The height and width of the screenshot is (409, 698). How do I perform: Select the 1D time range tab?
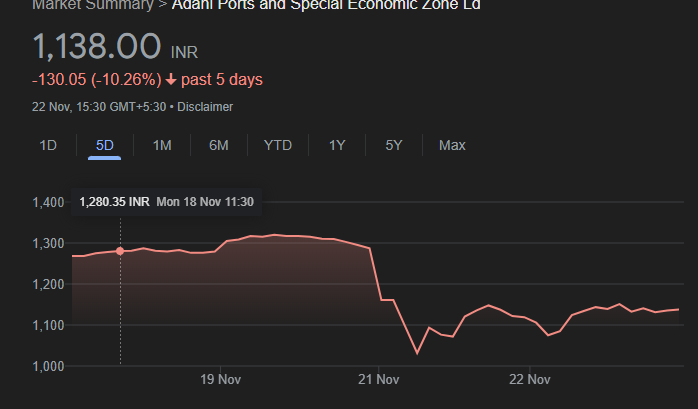(48, 145)
